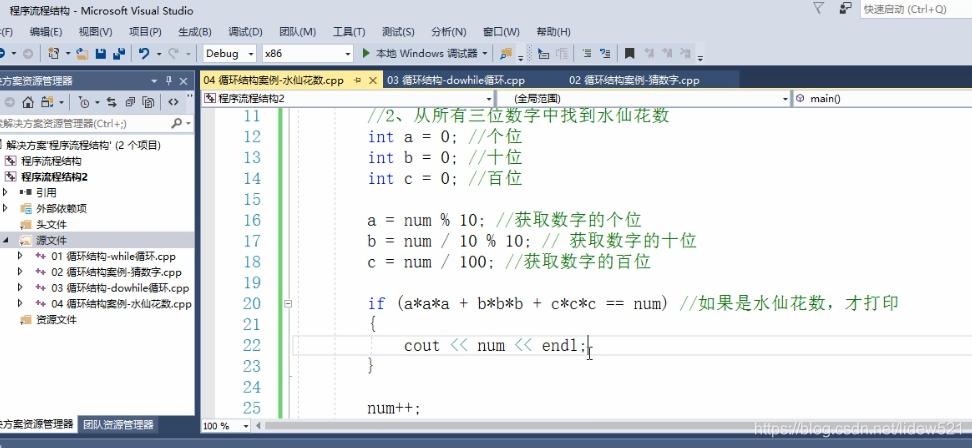This screenshot has height=448, width=972.
Task: Click the green start debugging arrow
Action: (x=366, y=53)
